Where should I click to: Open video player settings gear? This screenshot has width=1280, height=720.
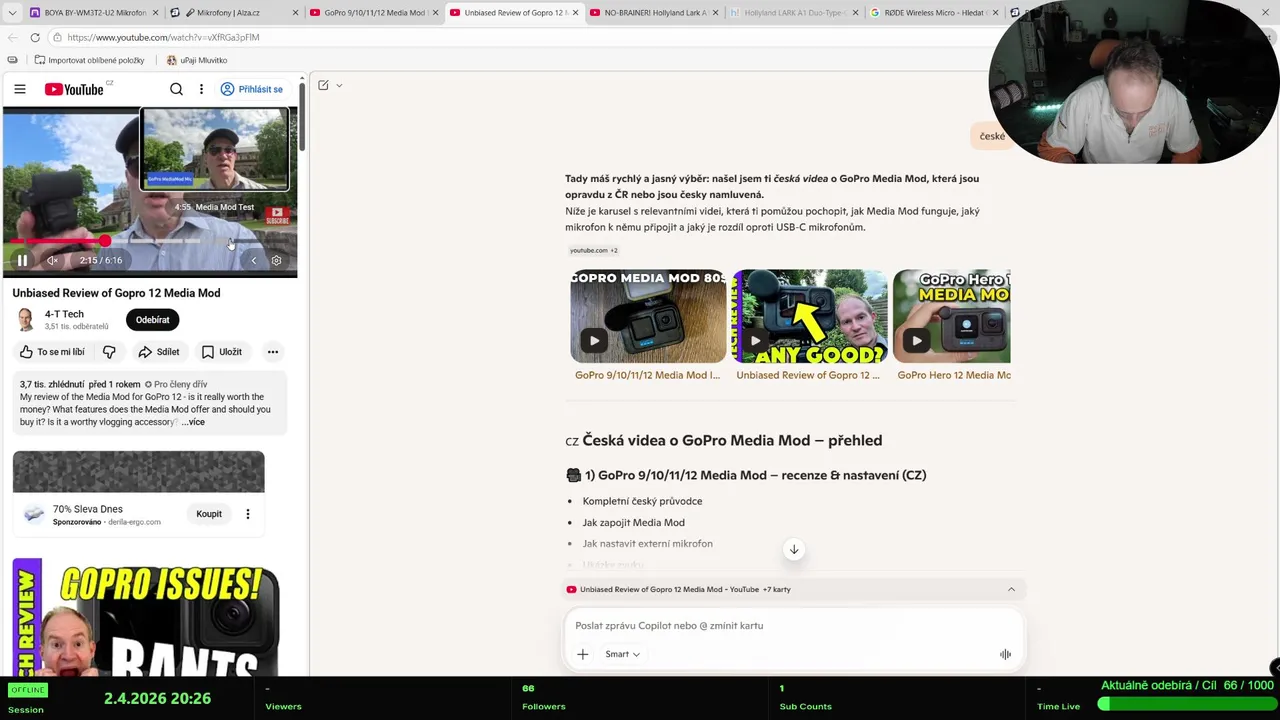click(x=276, y=260)
